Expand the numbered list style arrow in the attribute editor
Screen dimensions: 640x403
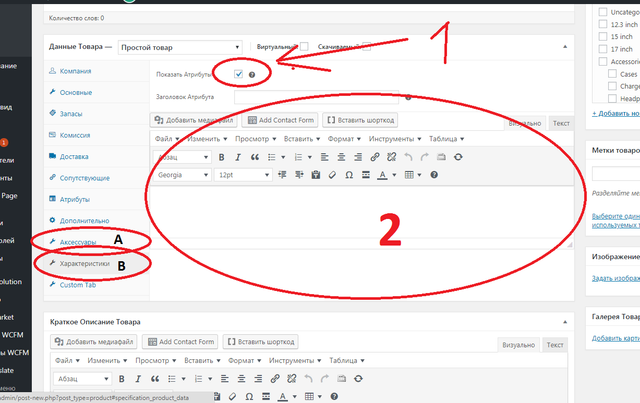(310, 157)
